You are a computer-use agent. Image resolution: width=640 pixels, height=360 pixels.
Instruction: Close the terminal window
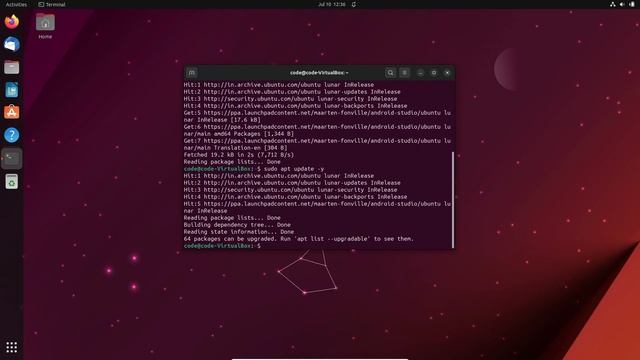point(447,73)
